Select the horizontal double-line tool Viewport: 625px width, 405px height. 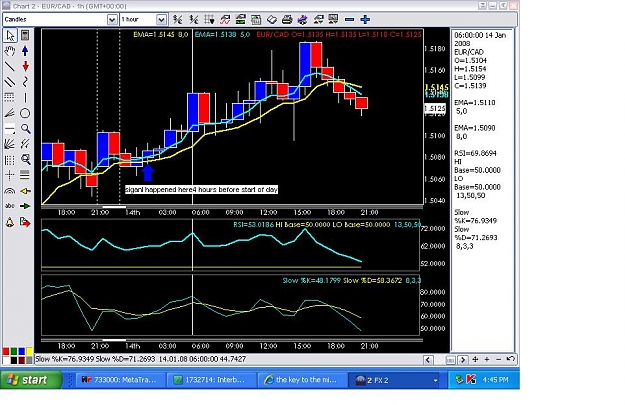[x=25, y=175]
